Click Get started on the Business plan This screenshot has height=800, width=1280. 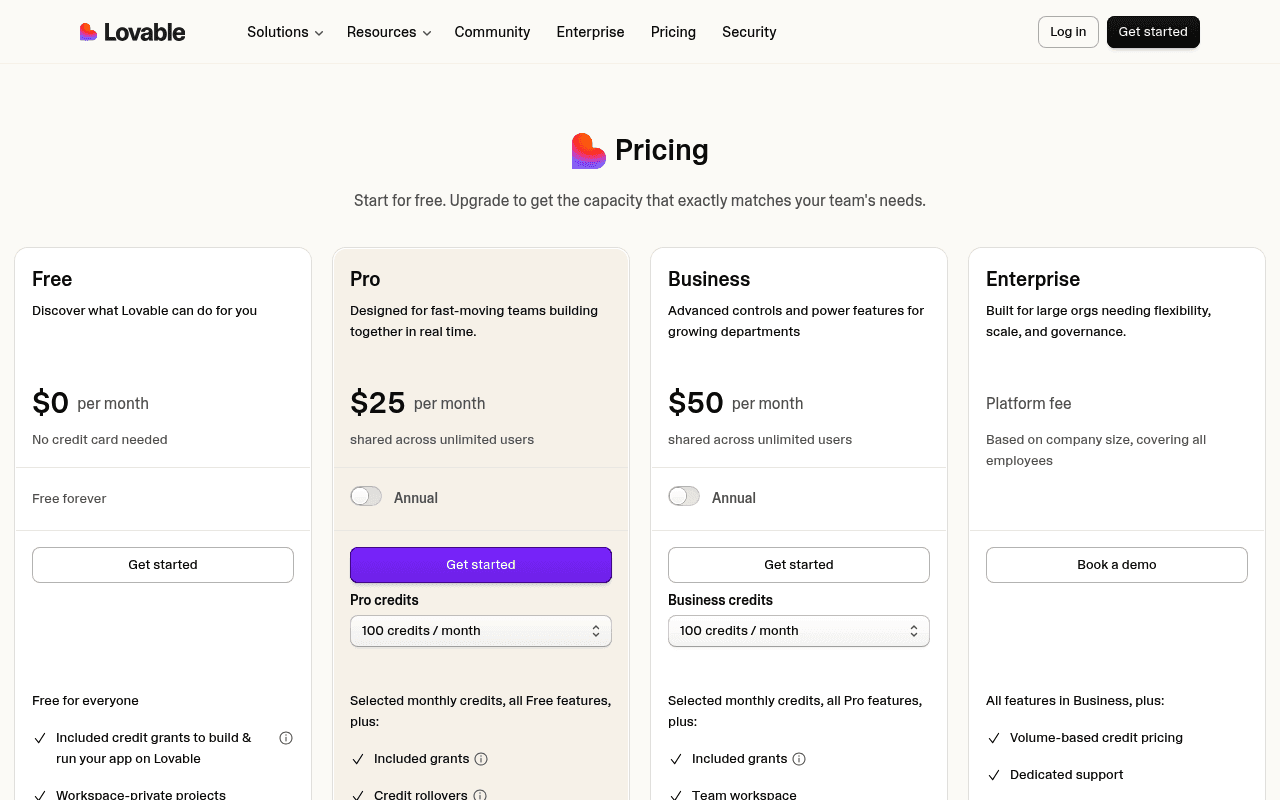(x=799, y=565)
